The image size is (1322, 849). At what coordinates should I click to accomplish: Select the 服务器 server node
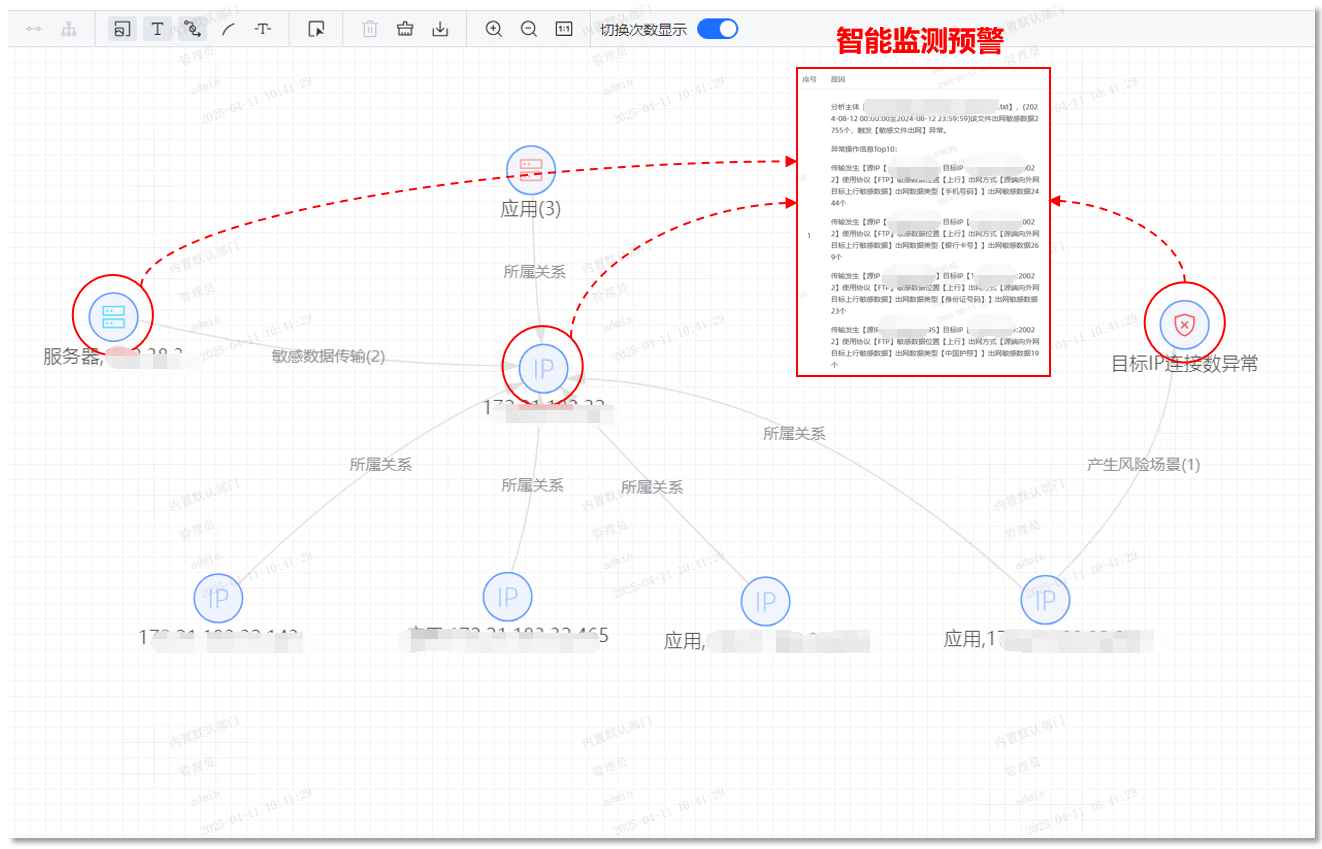[112, 314]
